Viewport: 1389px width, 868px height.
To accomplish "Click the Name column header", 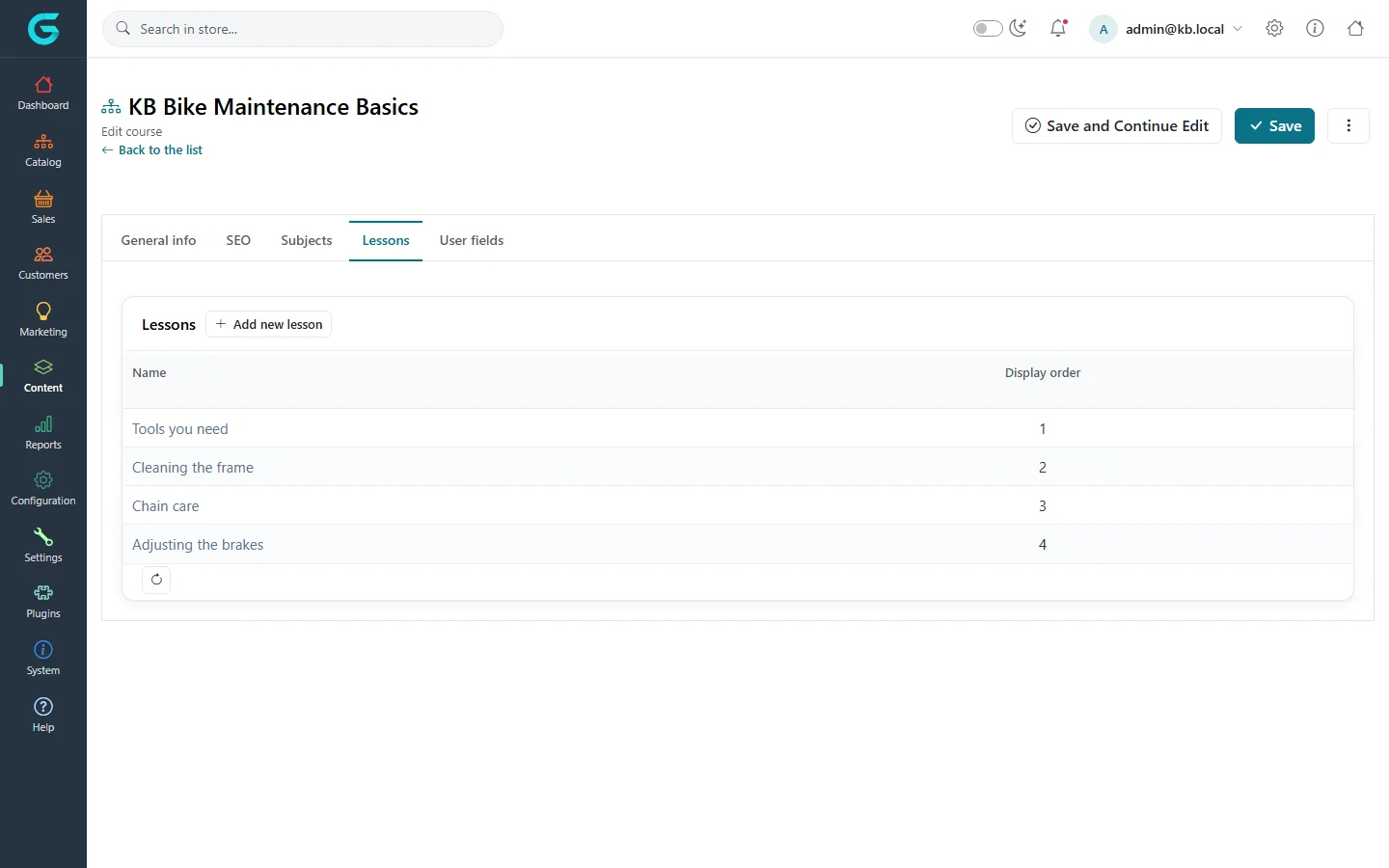I will pos(150,372).
